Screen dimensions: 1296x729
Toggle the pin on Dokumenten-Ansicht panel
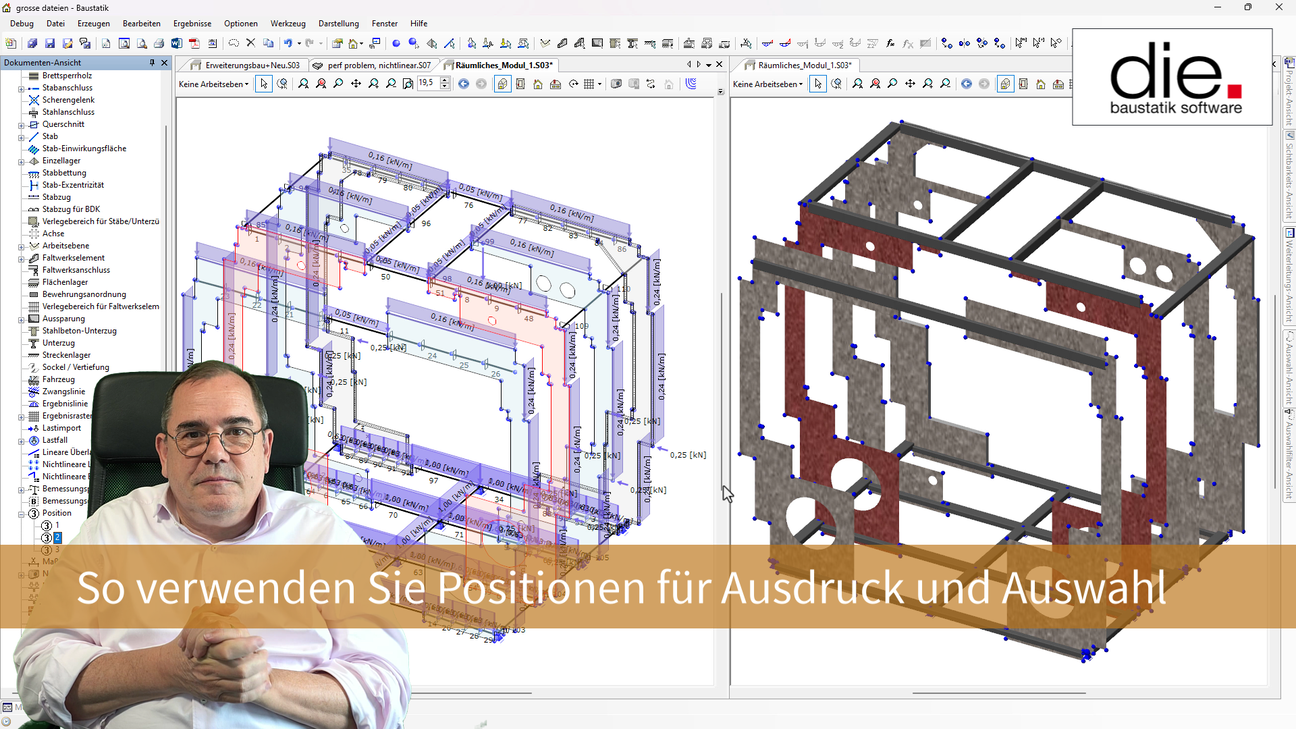[152, 63]
